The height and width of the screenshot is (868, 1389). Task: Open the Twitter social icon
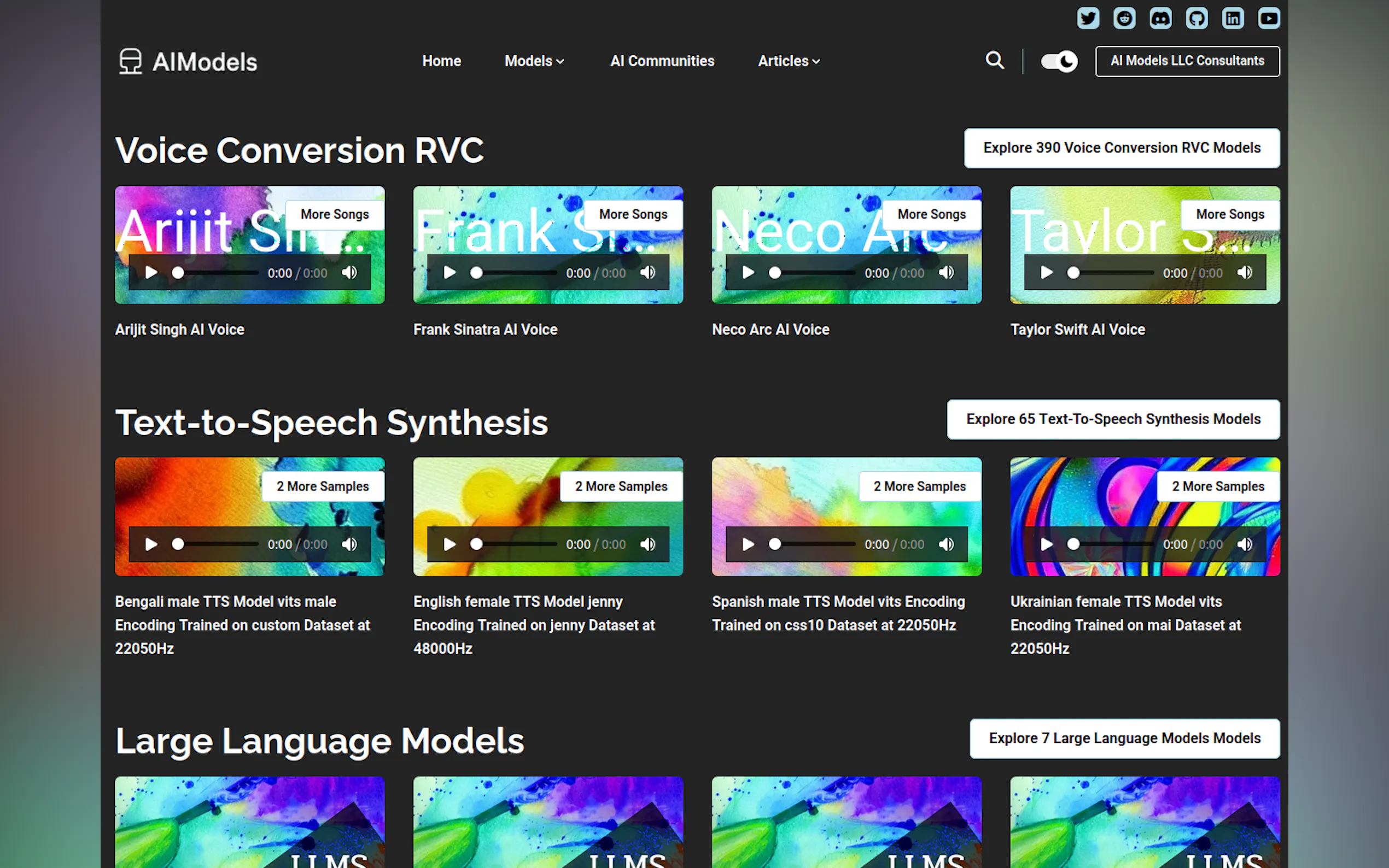[1088, 19]
